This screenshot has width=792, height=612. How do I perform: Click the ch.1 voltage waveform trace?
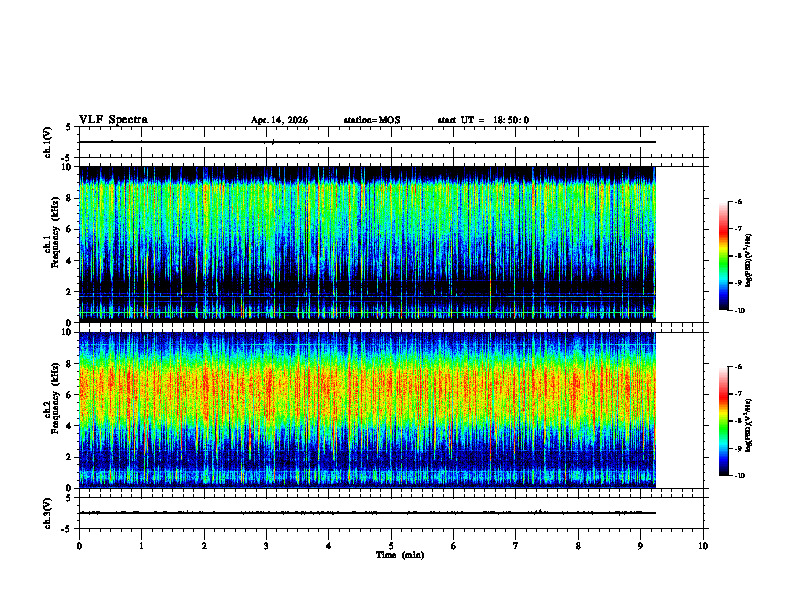[367, 142]
